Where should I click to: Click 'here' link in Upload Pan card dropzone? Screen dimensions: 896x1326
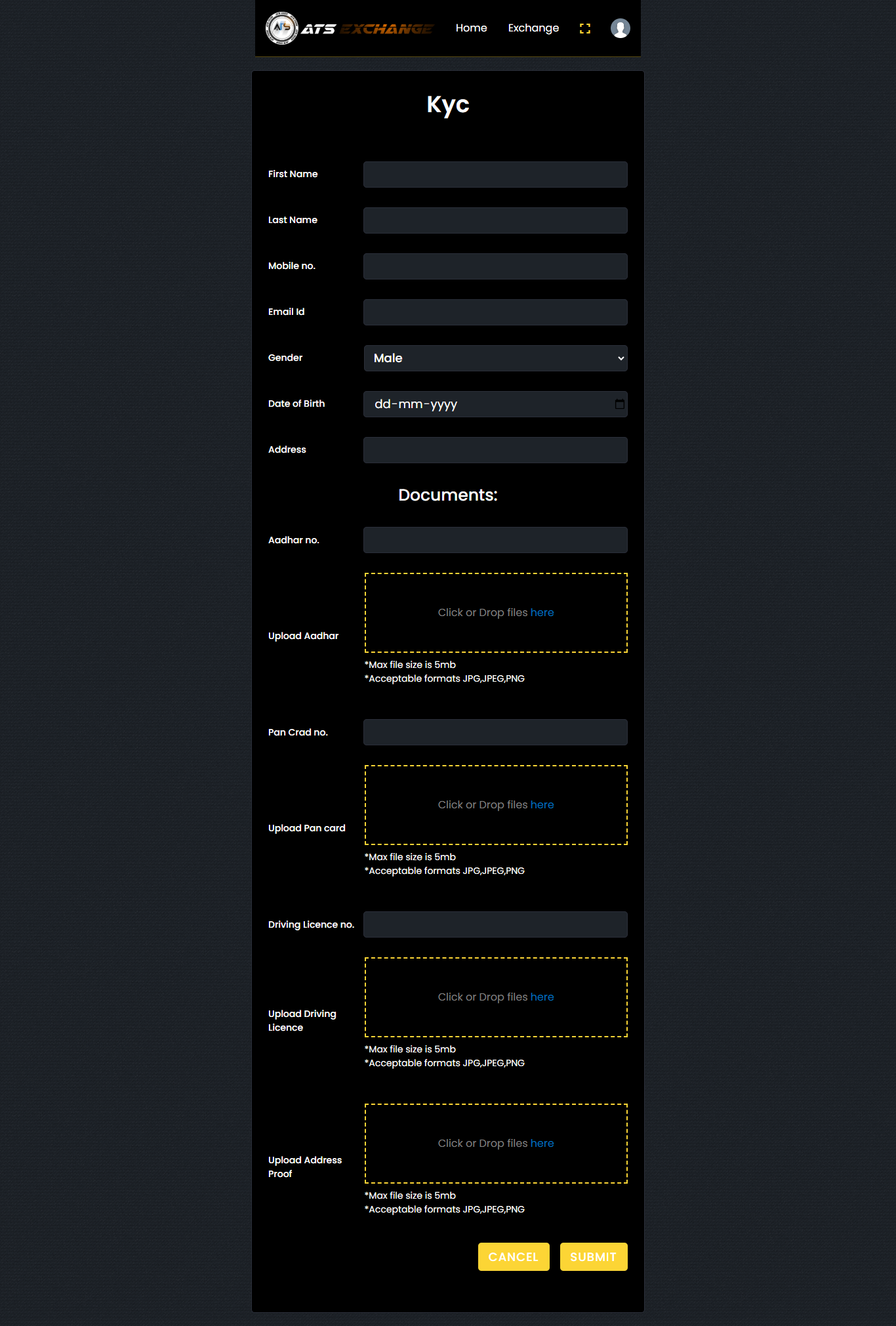point(542,805)
